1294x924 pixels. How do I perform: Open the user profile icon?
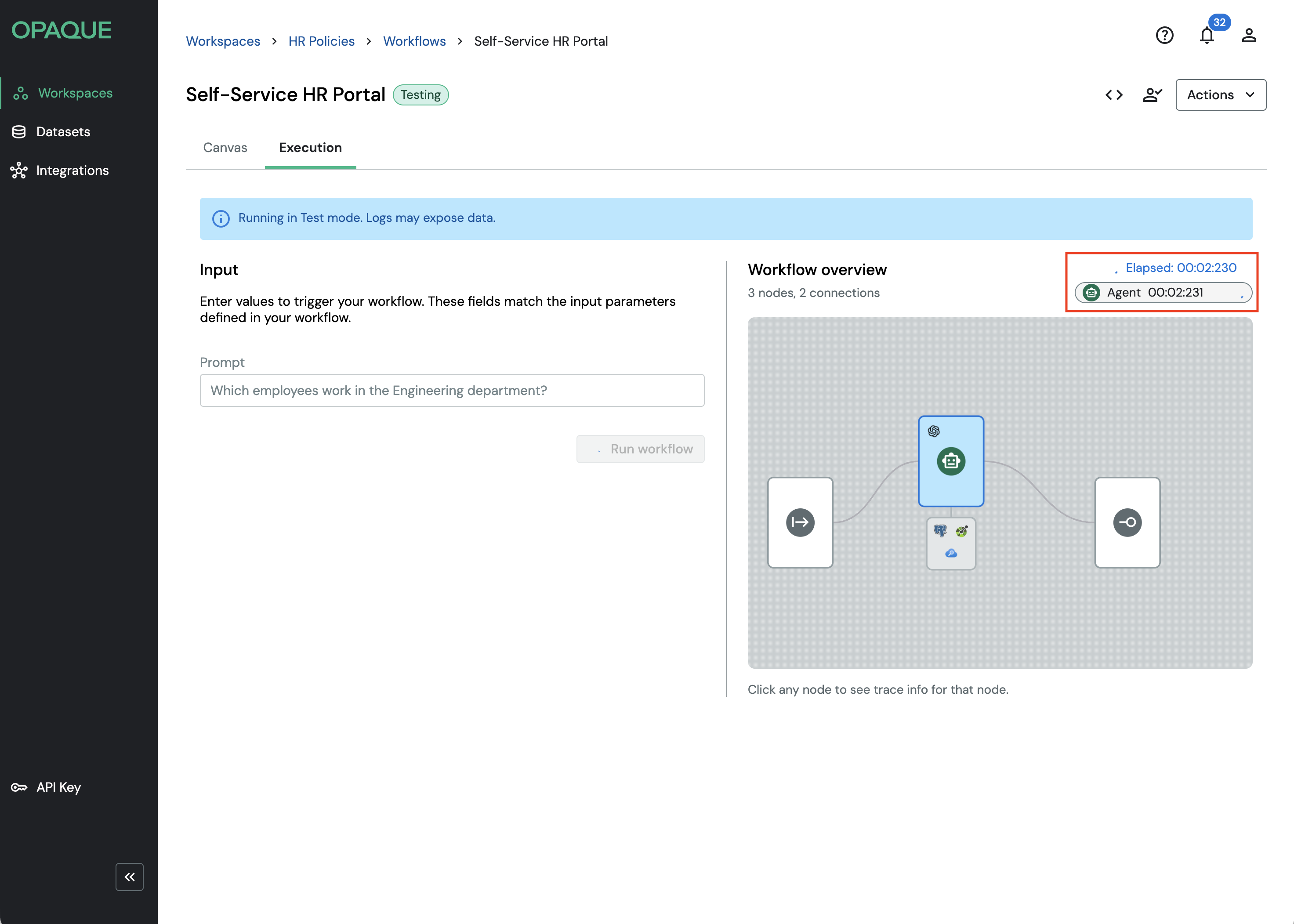point(1248,35)
